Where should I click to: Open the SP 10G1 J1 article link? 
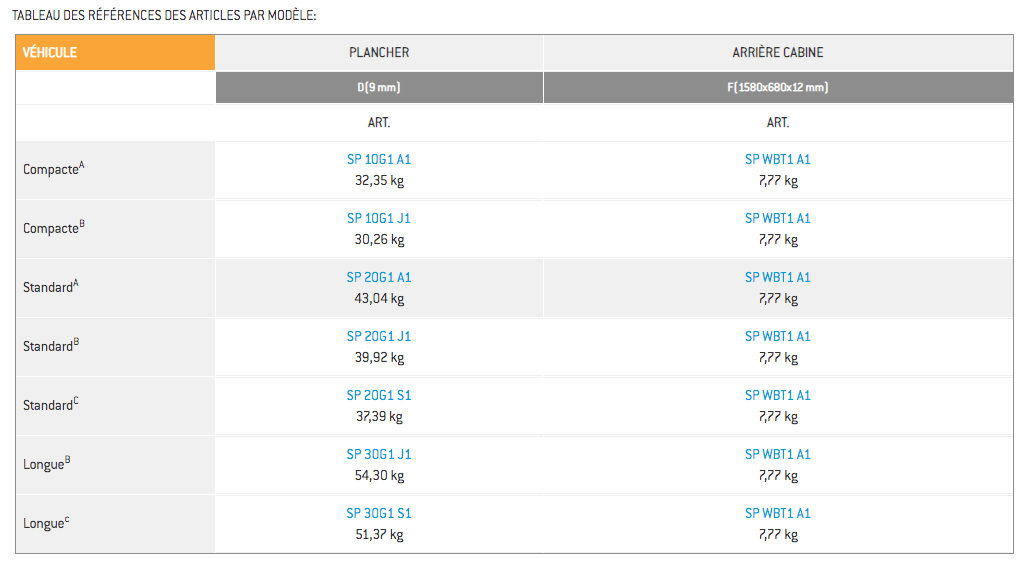point(379,218)
